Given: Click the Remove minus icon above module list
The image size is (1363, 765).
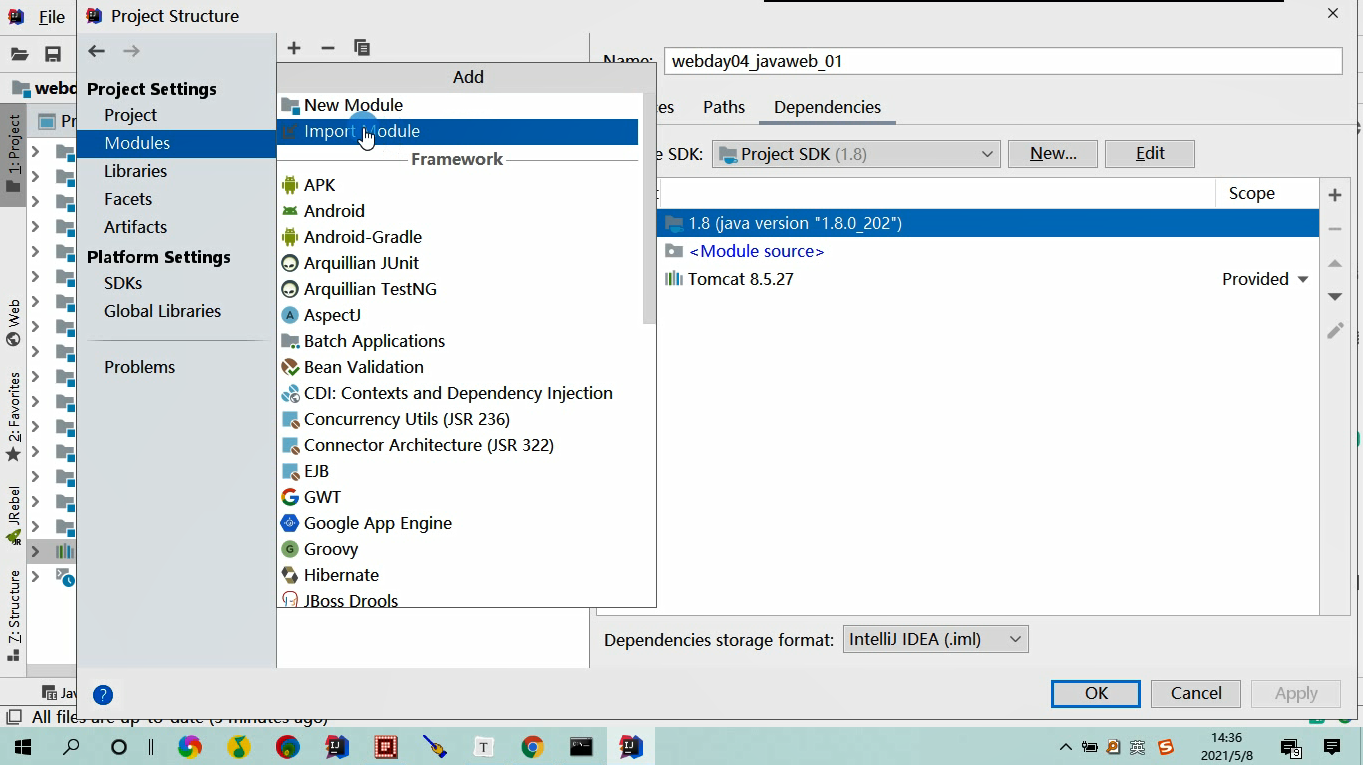Looking at the screenshot, I should click(328, 48).
